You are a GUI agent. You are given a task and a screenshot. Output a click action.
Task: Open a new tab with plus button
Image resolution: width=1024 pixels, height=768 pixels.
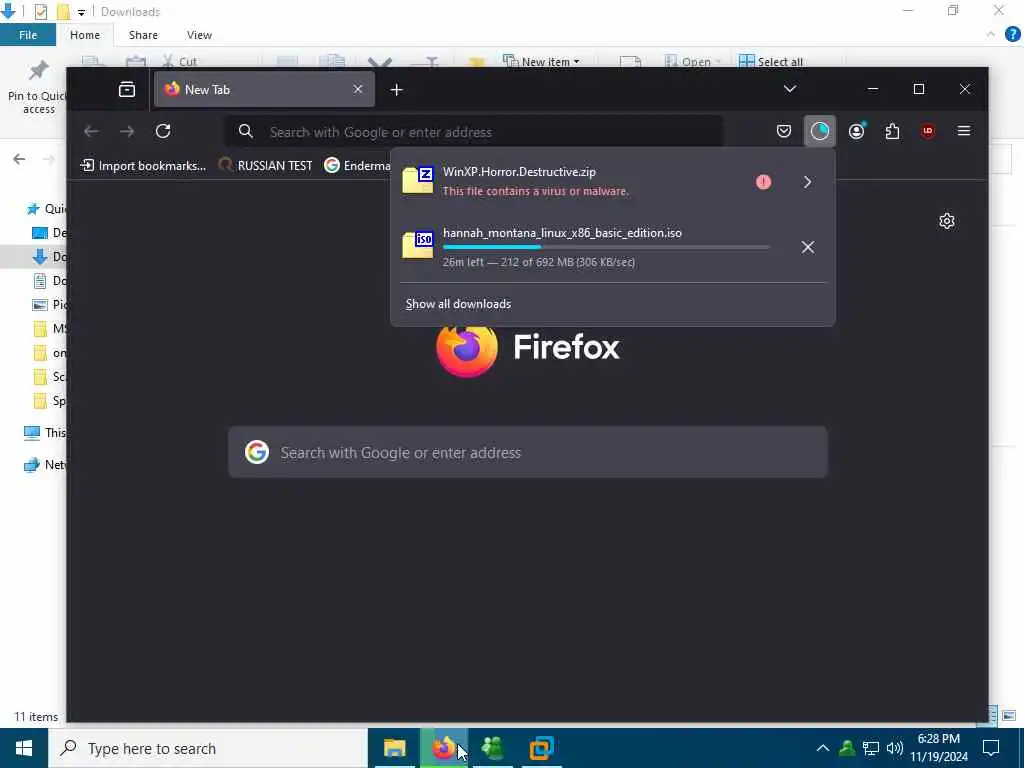coord(396,90)
